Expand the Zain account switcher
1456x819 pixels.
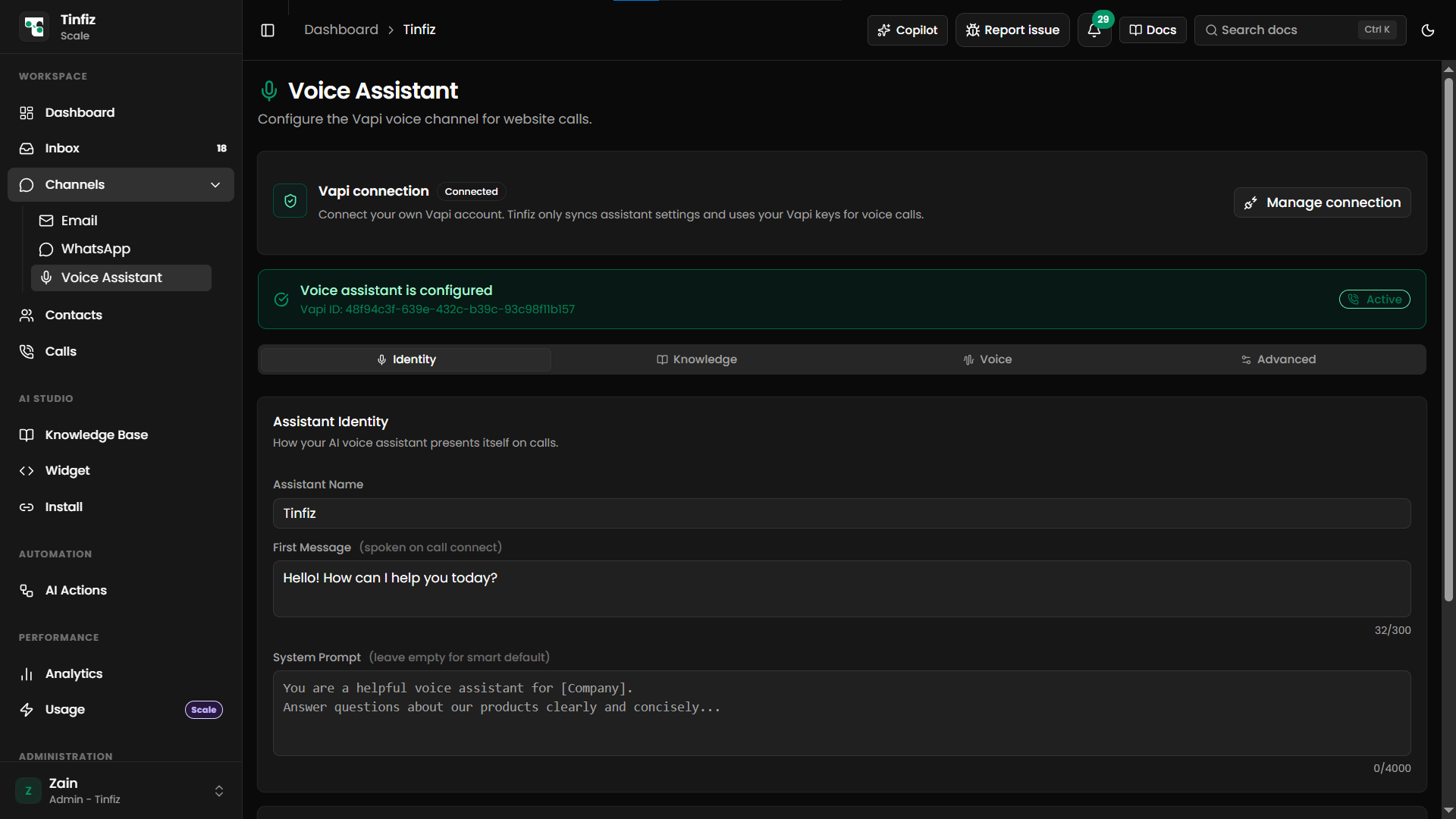(x=219, y=791)
